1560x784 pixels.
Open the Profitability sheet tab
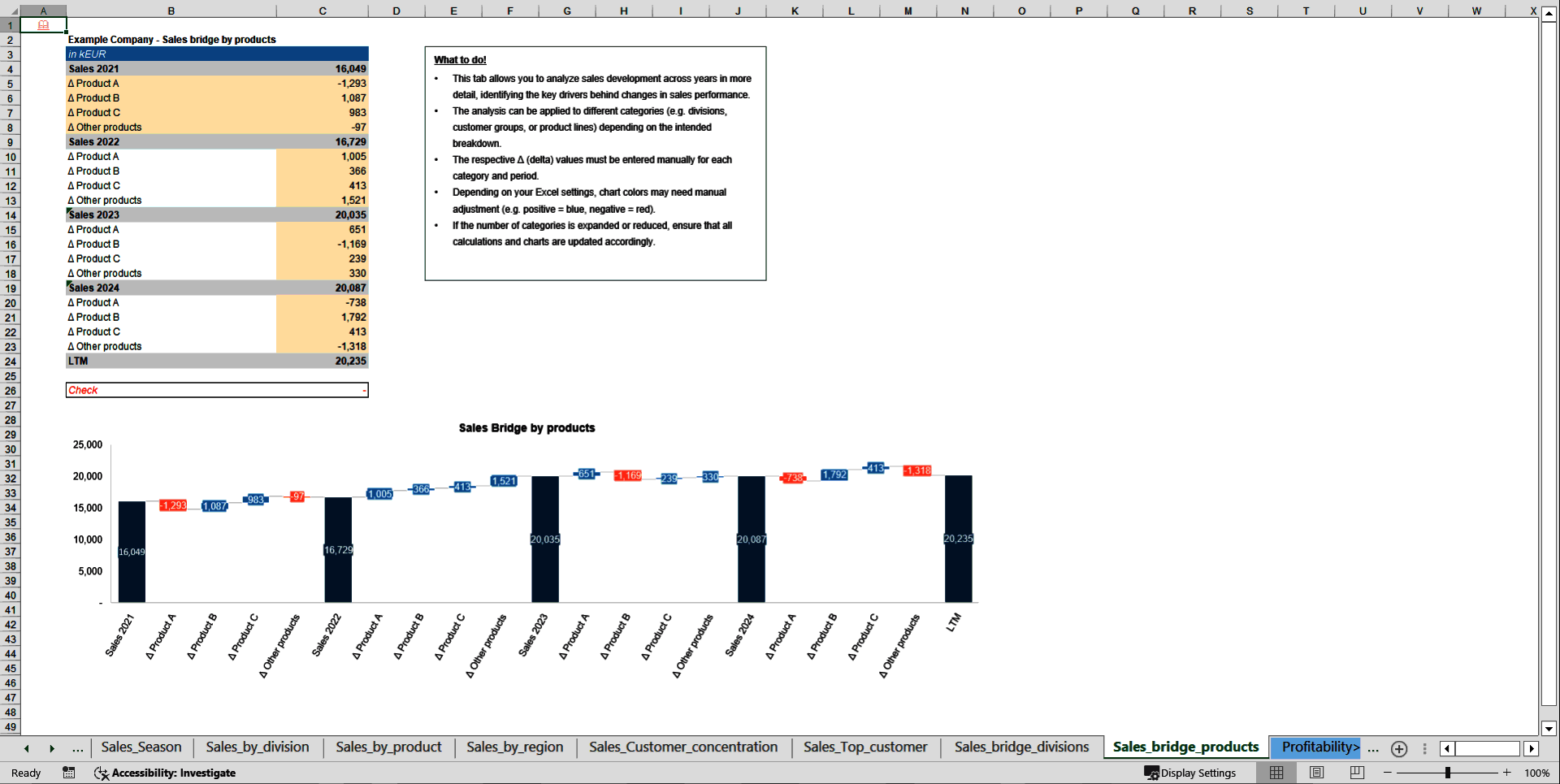1316,747
